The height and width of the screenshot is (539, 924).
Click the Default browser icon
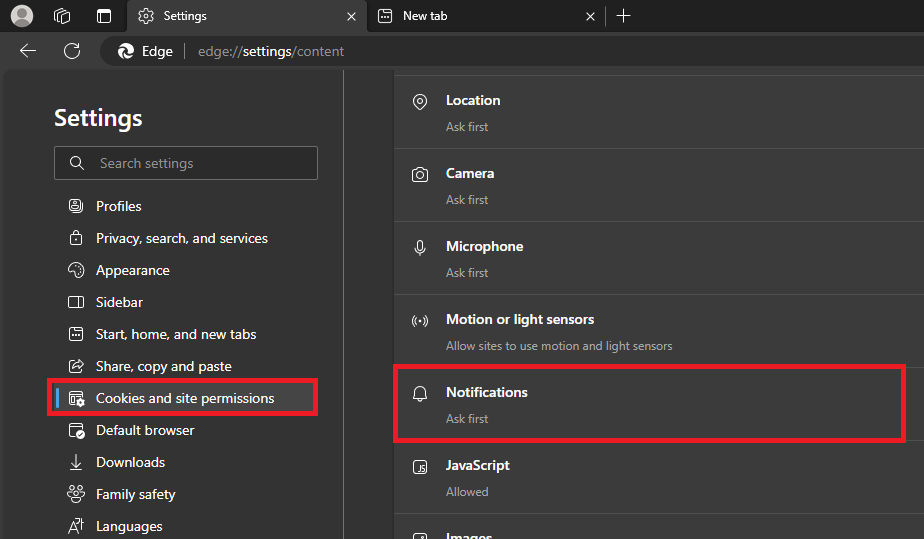[77, 431]
